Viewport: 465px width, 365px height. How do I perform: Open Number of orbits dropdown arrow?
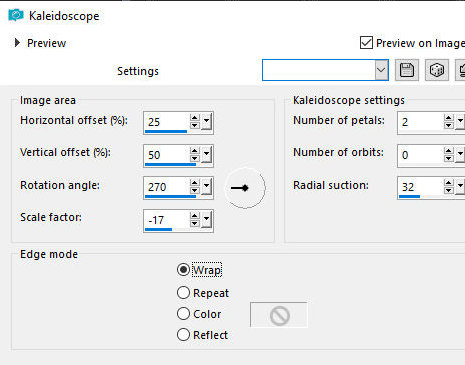(460, 154)
